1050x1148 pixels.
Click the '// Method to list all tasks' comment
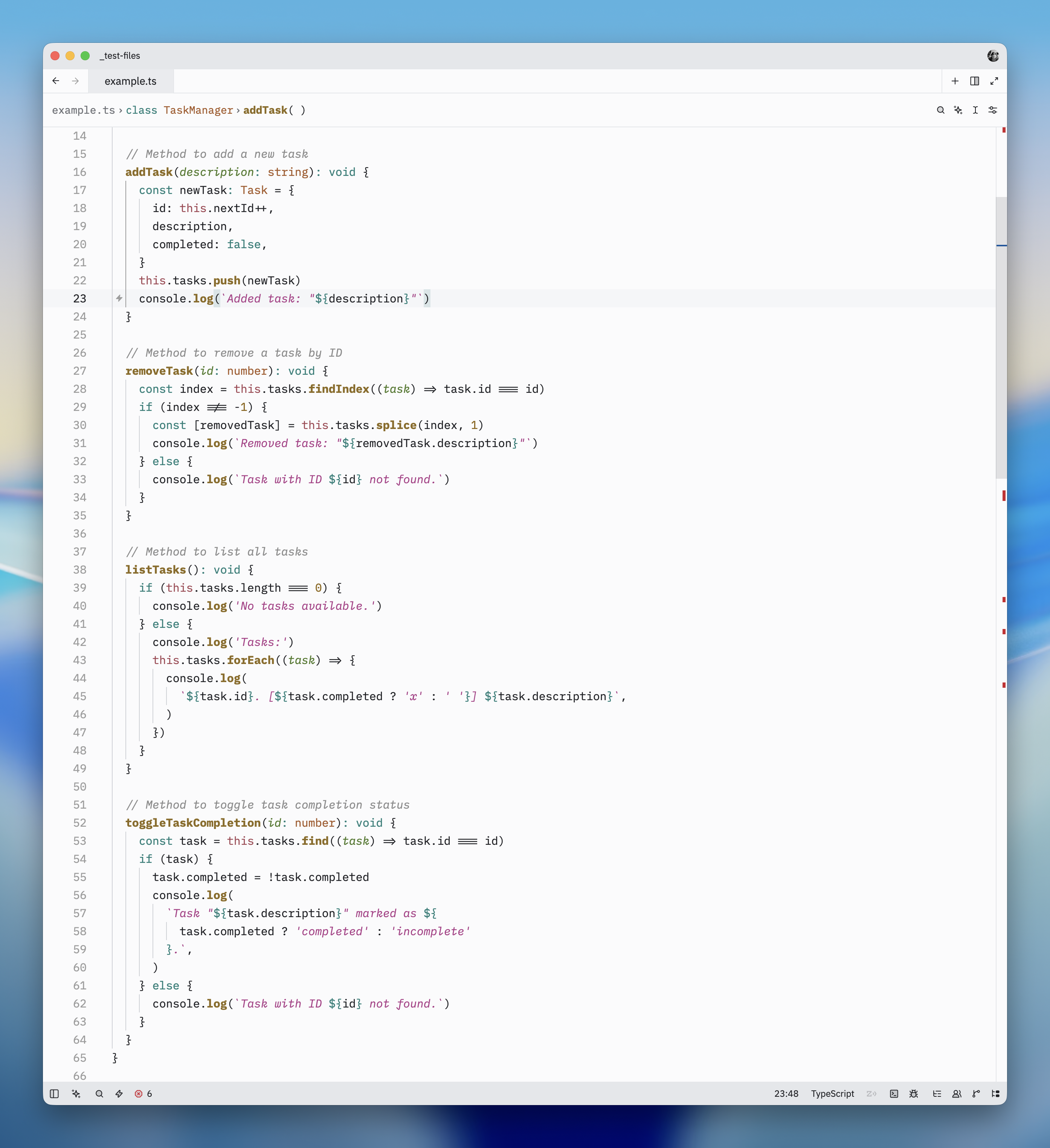tap(217, 551)
